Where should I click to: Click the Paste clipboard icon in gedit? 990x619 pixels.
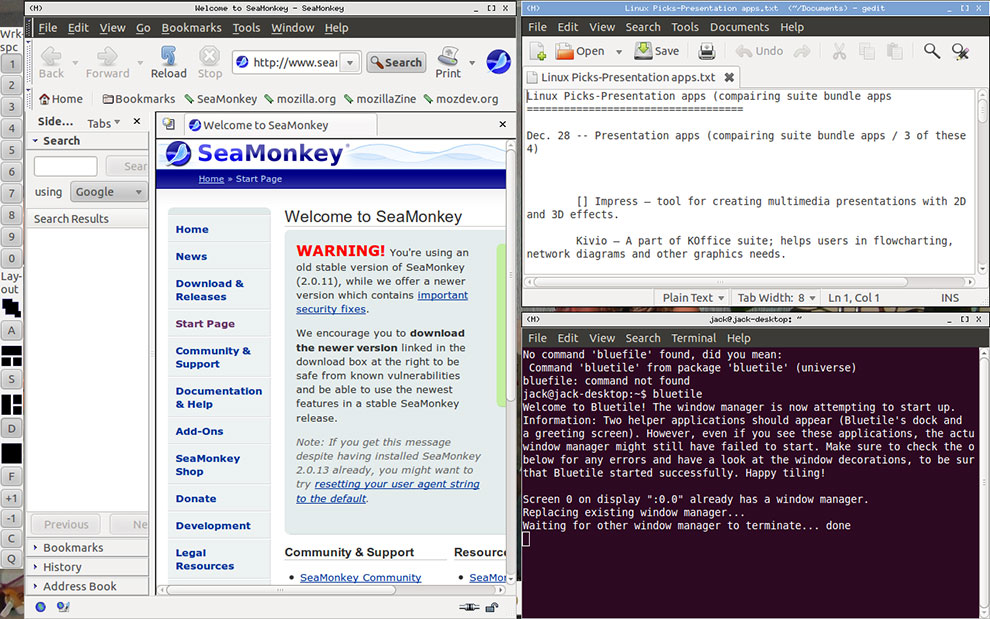point(894,51)
